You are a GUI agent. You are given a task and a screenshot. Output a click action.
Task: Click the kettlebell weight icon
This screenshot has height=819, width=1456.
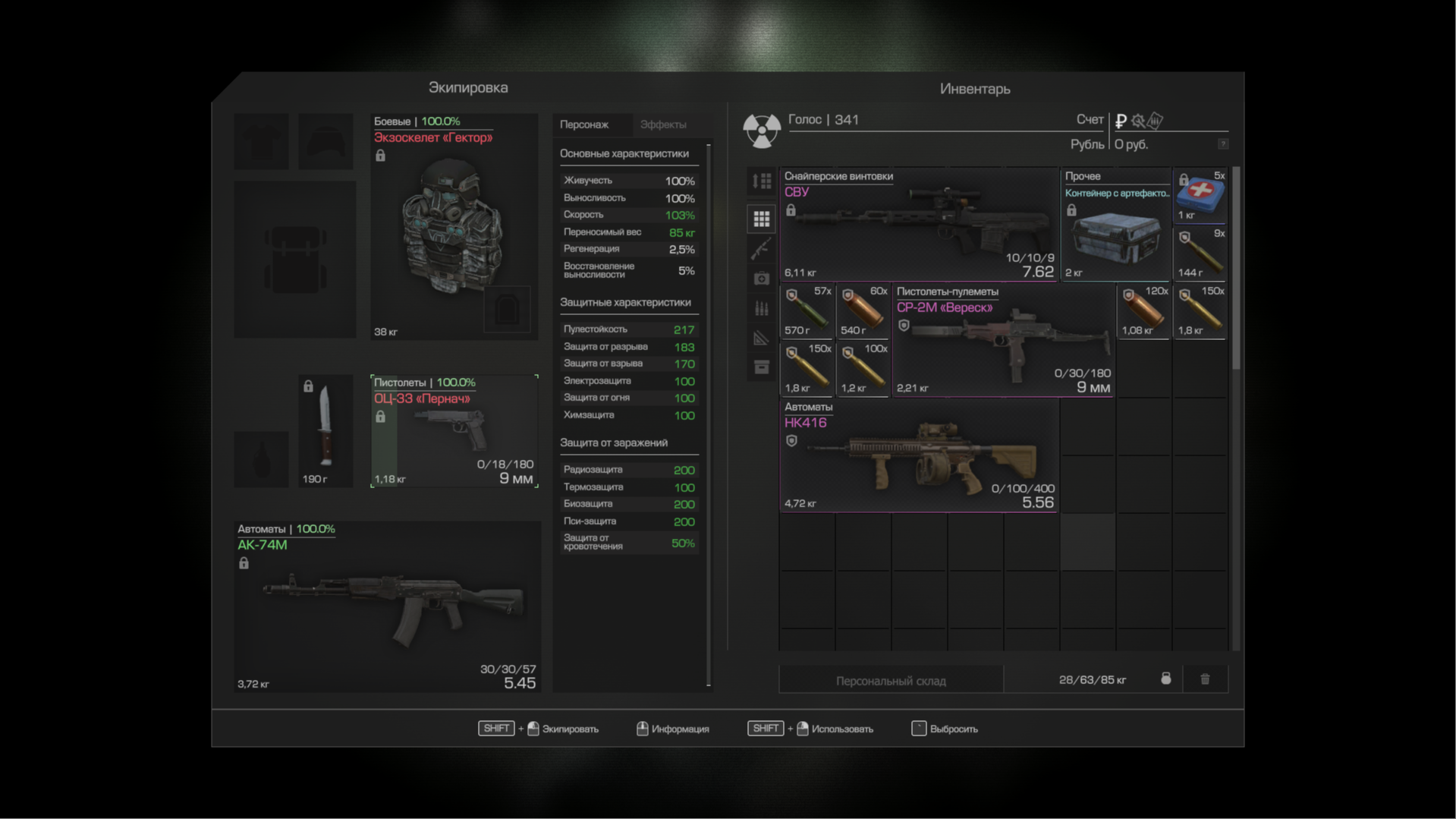(x=1166, y=679)
